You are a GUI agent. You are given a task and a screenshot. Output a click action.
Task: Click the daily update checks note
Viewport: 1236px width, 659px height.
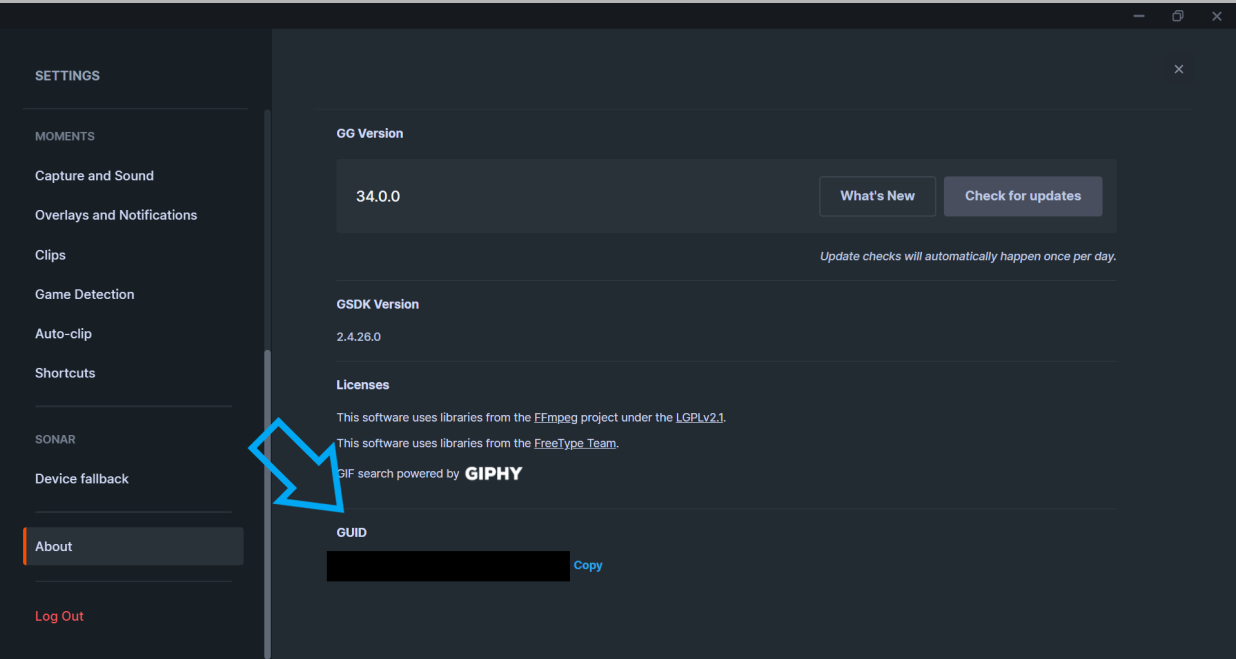click(x=968, y=256)
